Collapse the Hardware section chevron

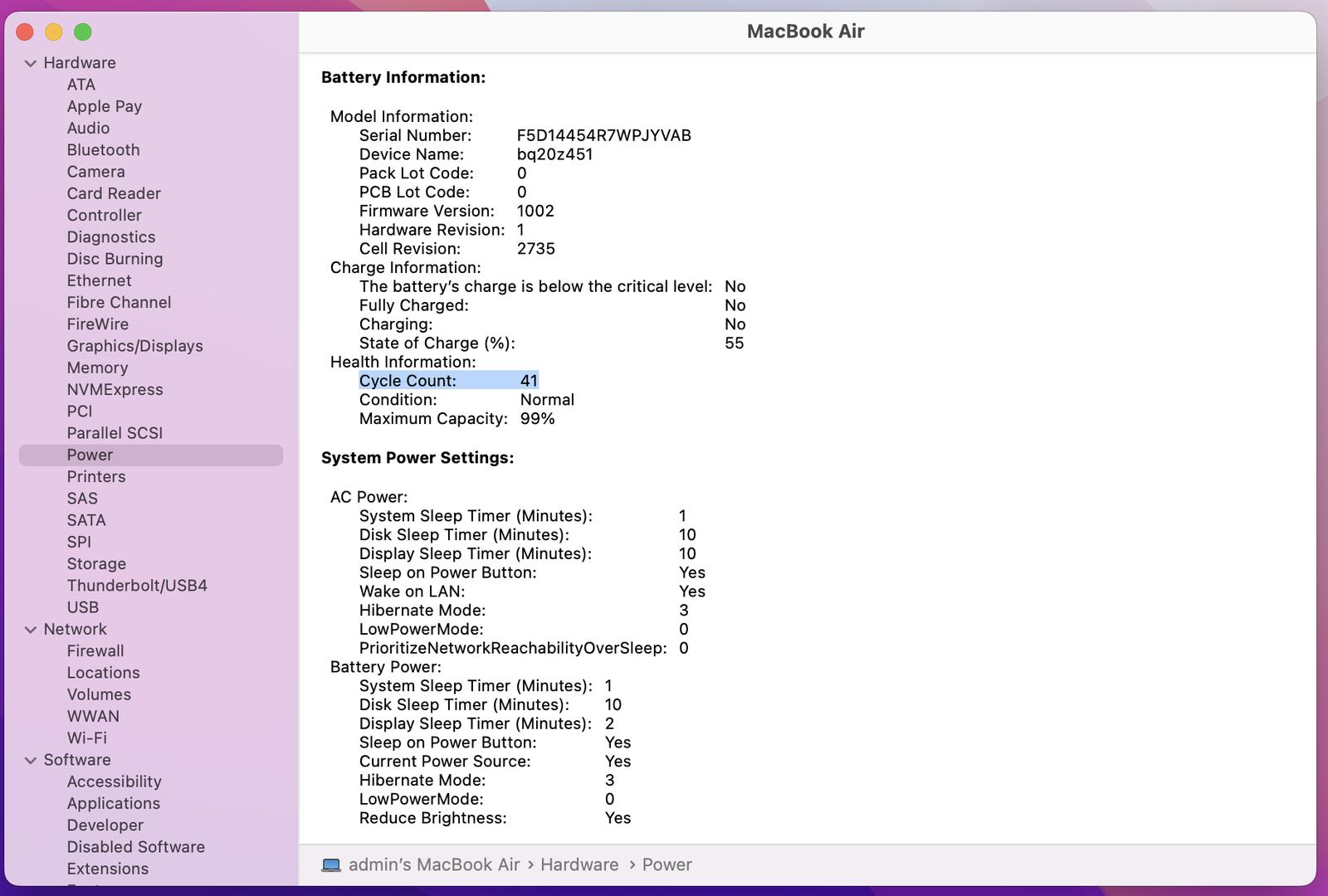pos(31,63)
